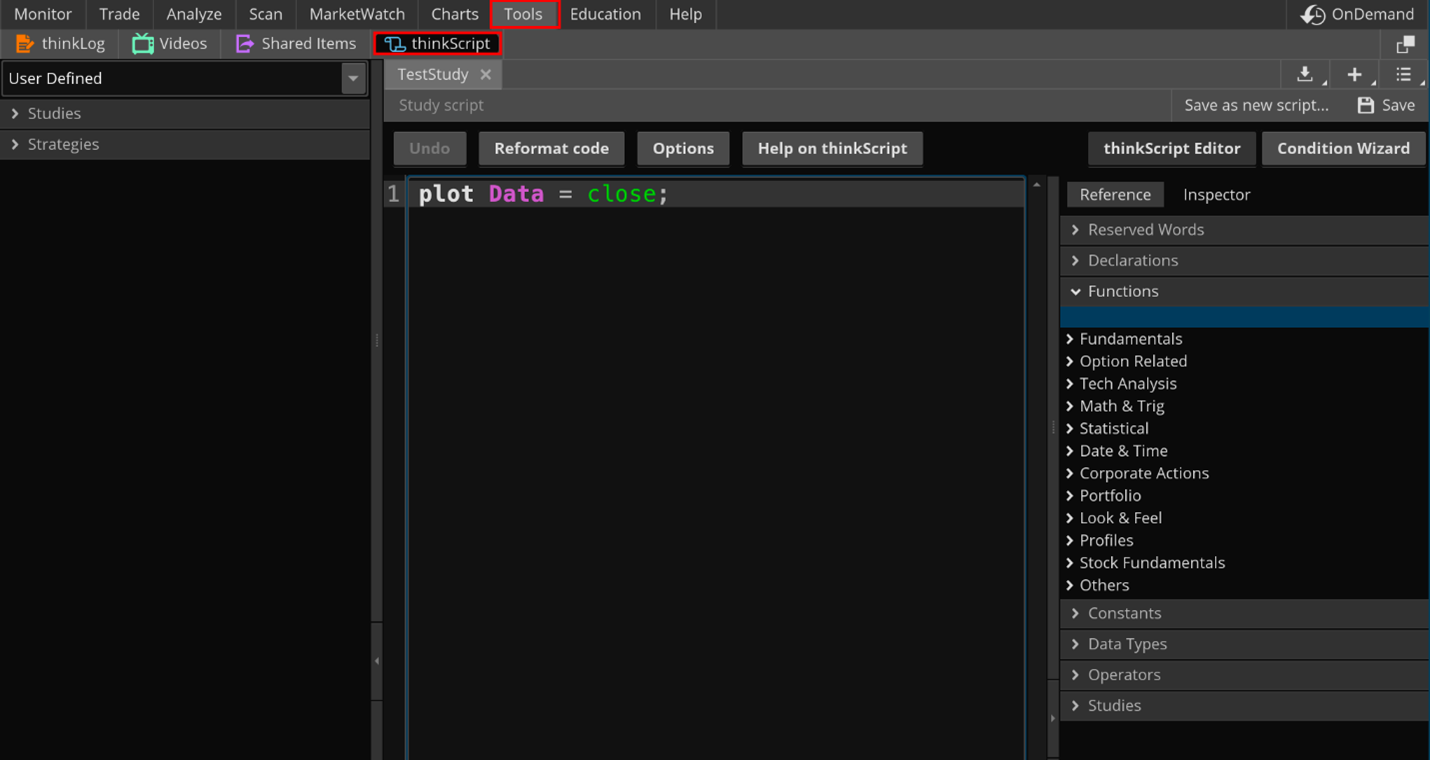Image resolution: width=1430 pixels, height=760 pixels.
Task: Click the Functions search field
Action: click(x=1244, y=318)
